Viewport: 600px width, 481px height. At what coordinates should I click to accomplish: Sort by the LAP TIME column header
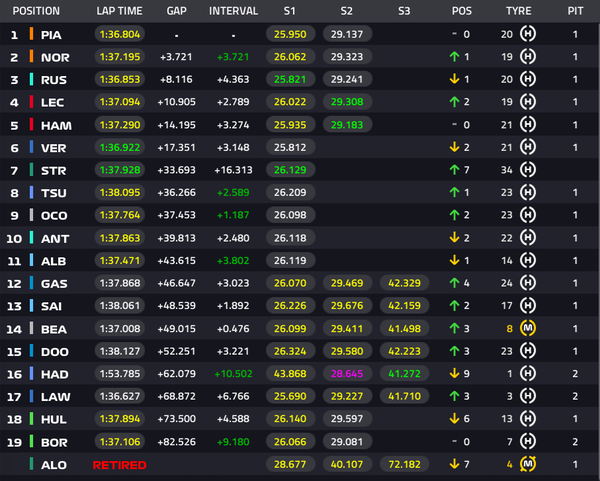[x=119, y=11]
